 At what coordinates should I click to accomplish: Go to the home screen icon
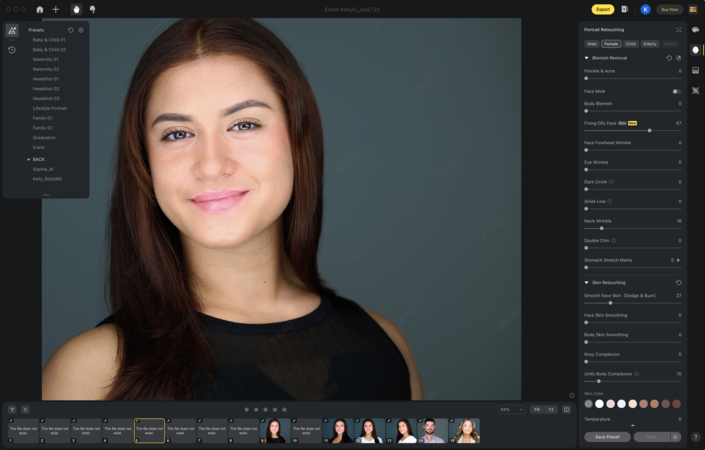[39, 9]
